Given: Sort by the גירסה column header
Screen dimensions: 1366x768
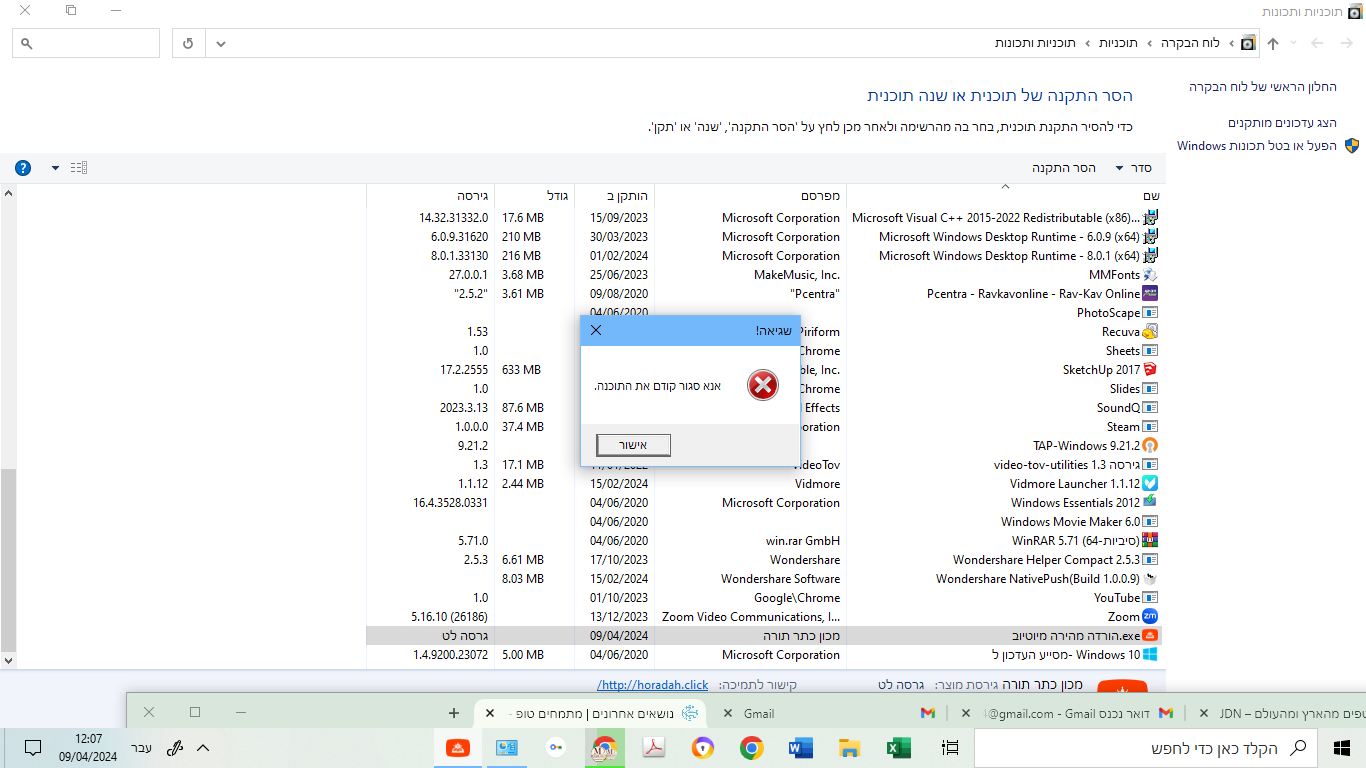Looking at the screenshot, I should [x=431, y=195].
